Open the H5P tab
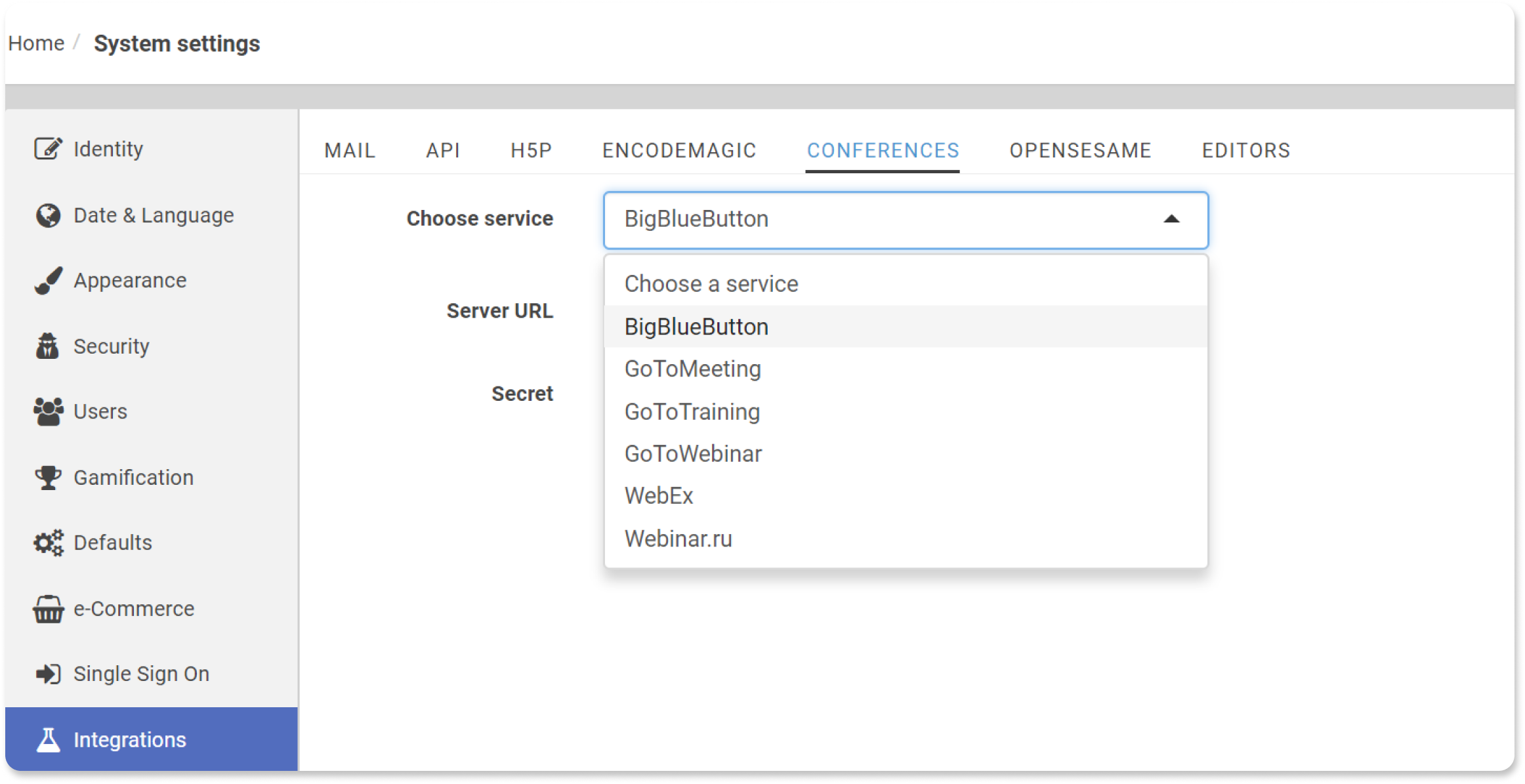The image size is (1525, 784). pyautogui.click(x=531, y=150)
